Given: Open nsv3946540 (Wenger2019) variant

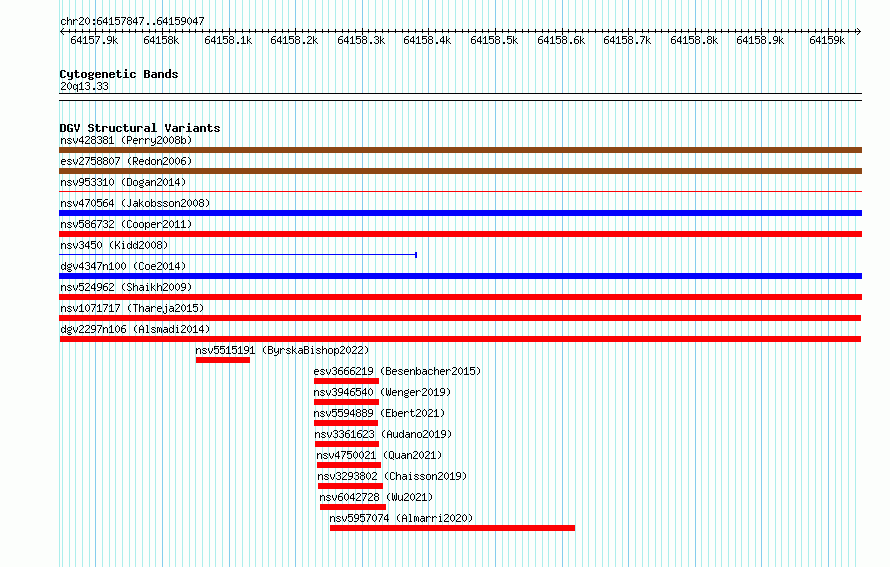Looking at the screenshot, I should (382, 392).
